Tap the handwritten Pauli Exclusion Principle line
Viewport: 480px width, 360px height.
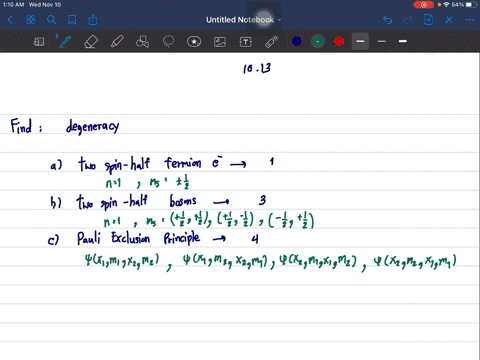click(138, 238)
